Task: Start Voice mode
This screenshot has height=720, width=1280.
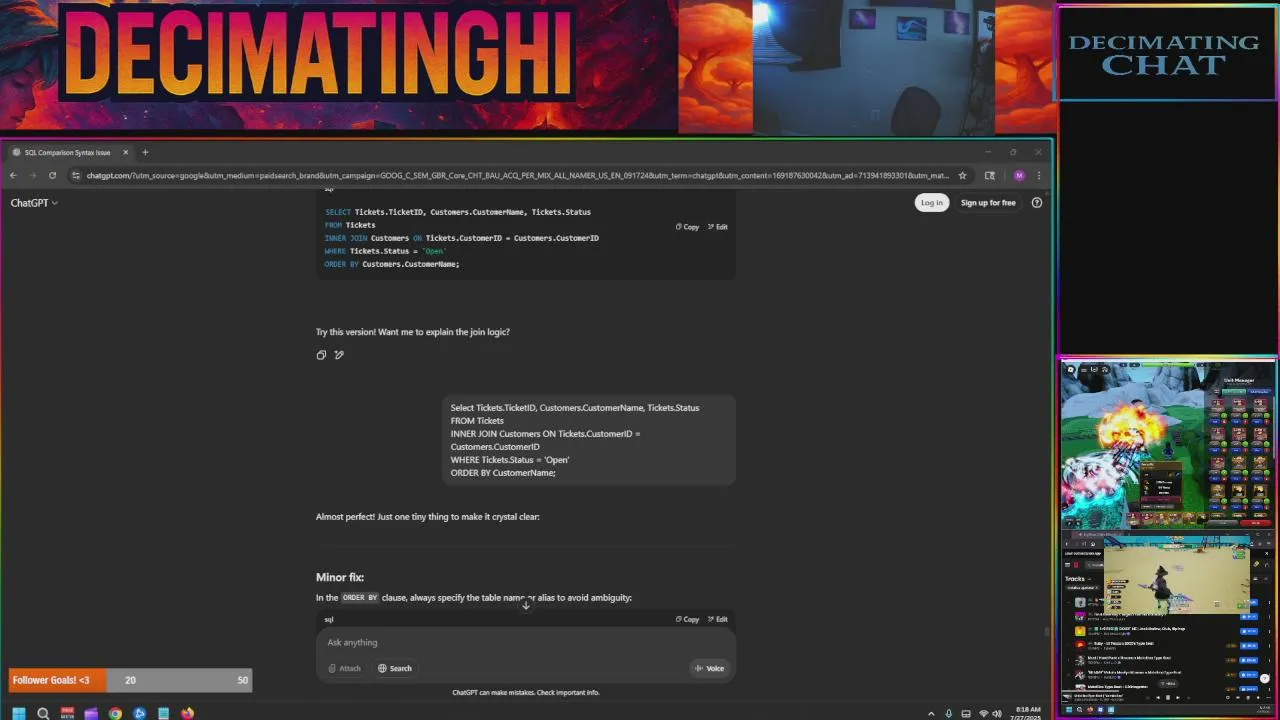Action: (709, 668)
